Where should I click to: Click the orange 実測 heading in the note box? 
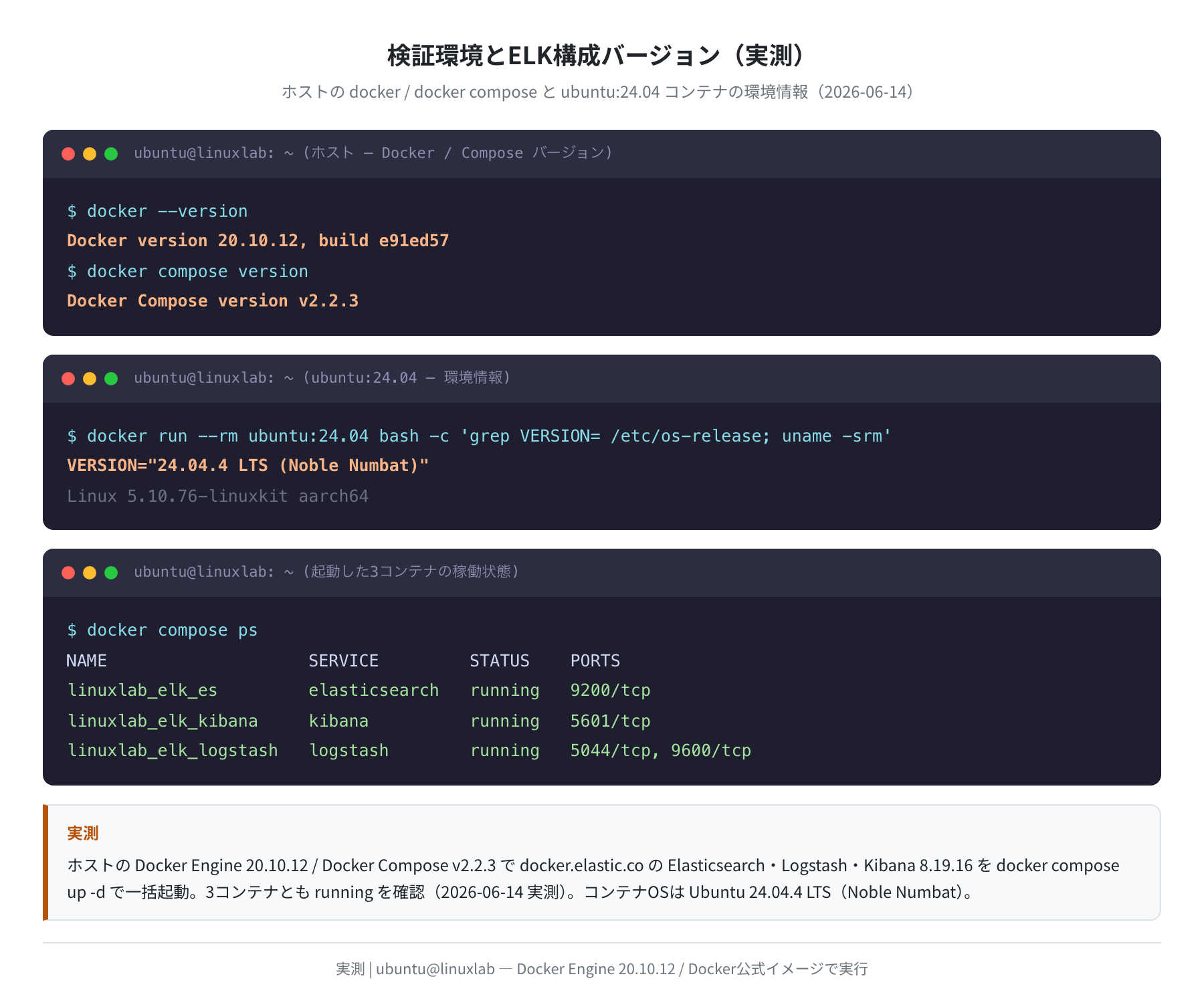pyautogui.click(x=83, y=833)
